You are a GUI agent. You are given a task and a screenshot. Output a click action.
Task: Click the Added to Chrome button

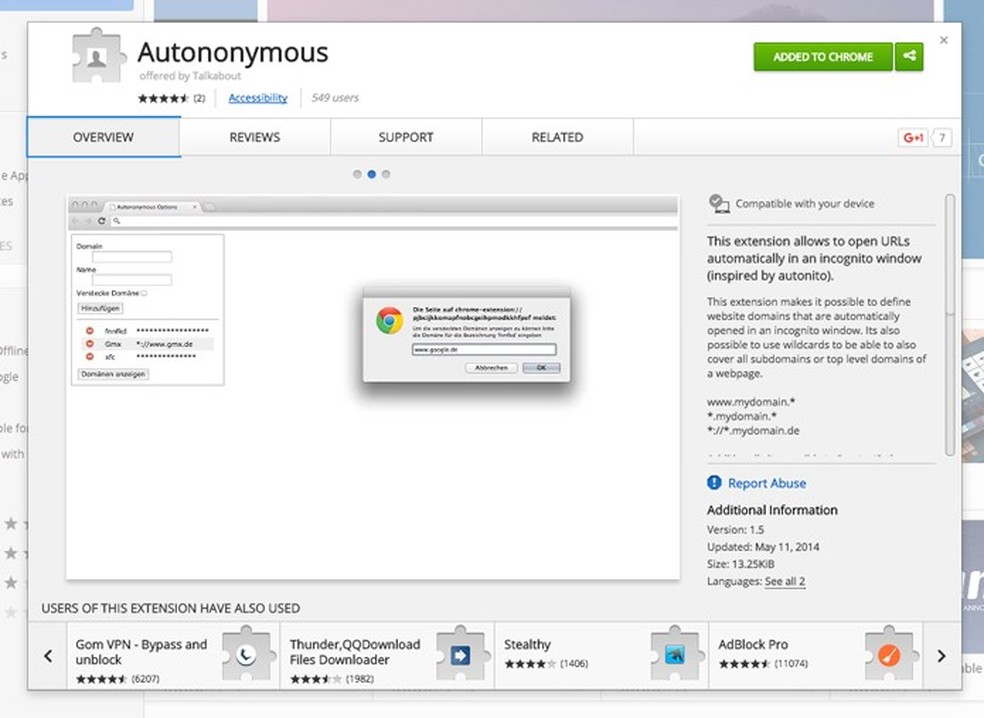[822, 57]
